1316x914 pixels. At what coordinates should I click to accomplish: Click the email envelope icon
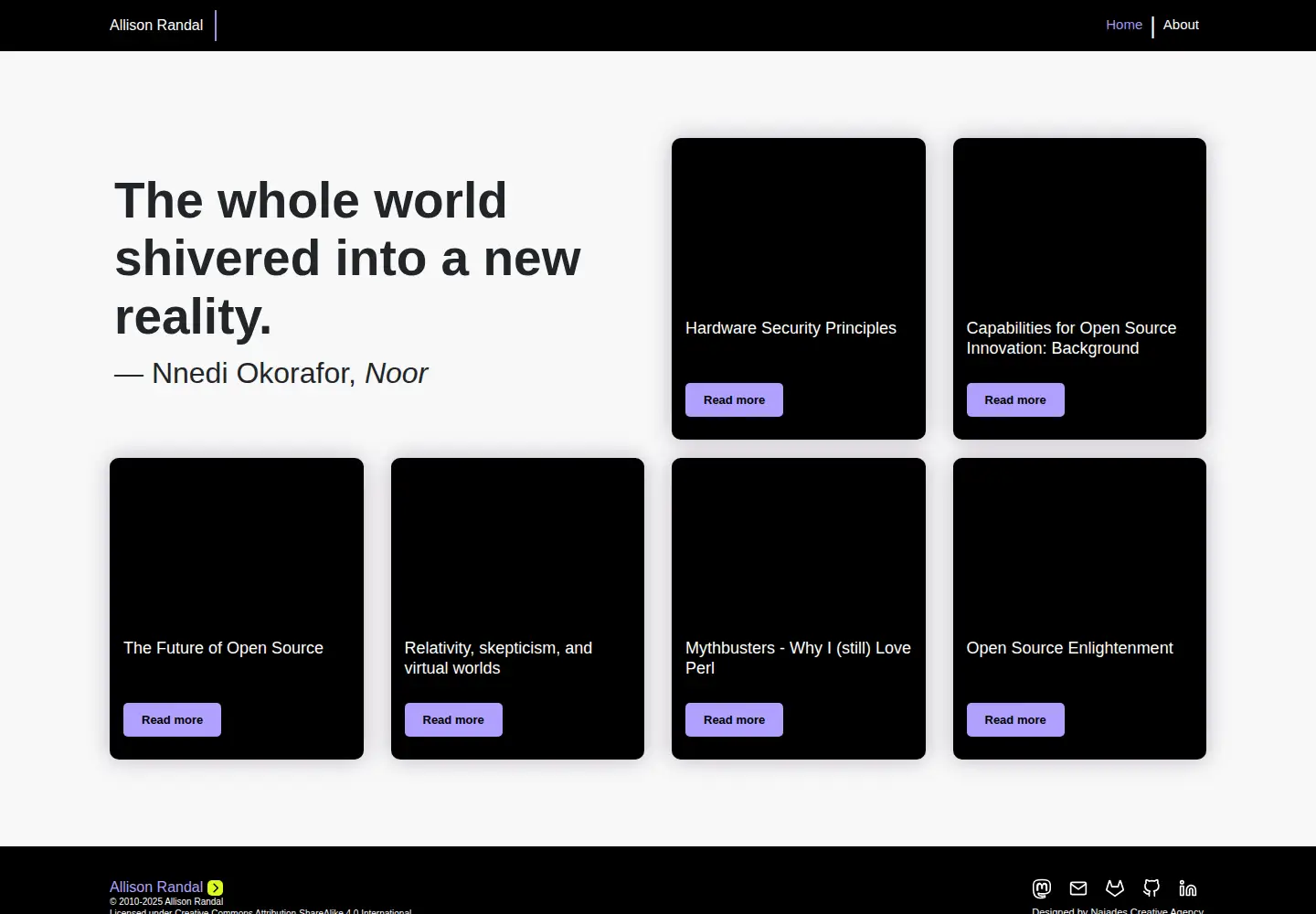tap(1078, 888)
